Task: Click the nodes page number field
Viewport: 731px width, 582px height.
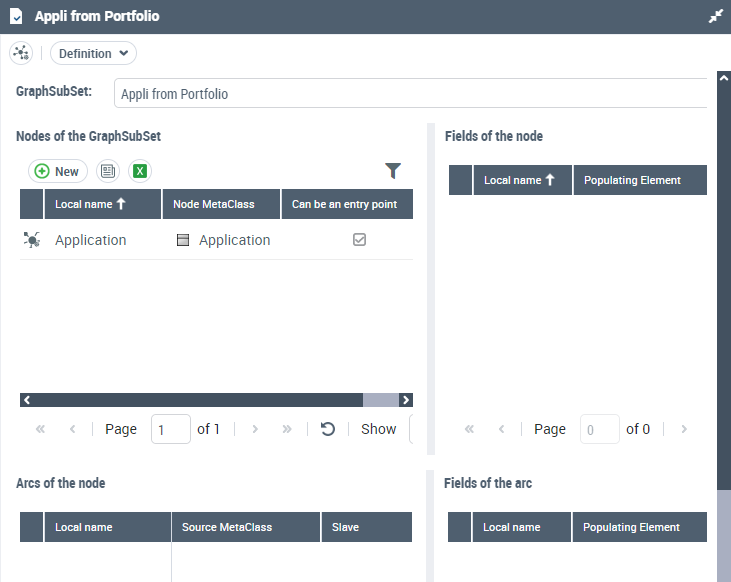Action: click(x=171, y=429)
